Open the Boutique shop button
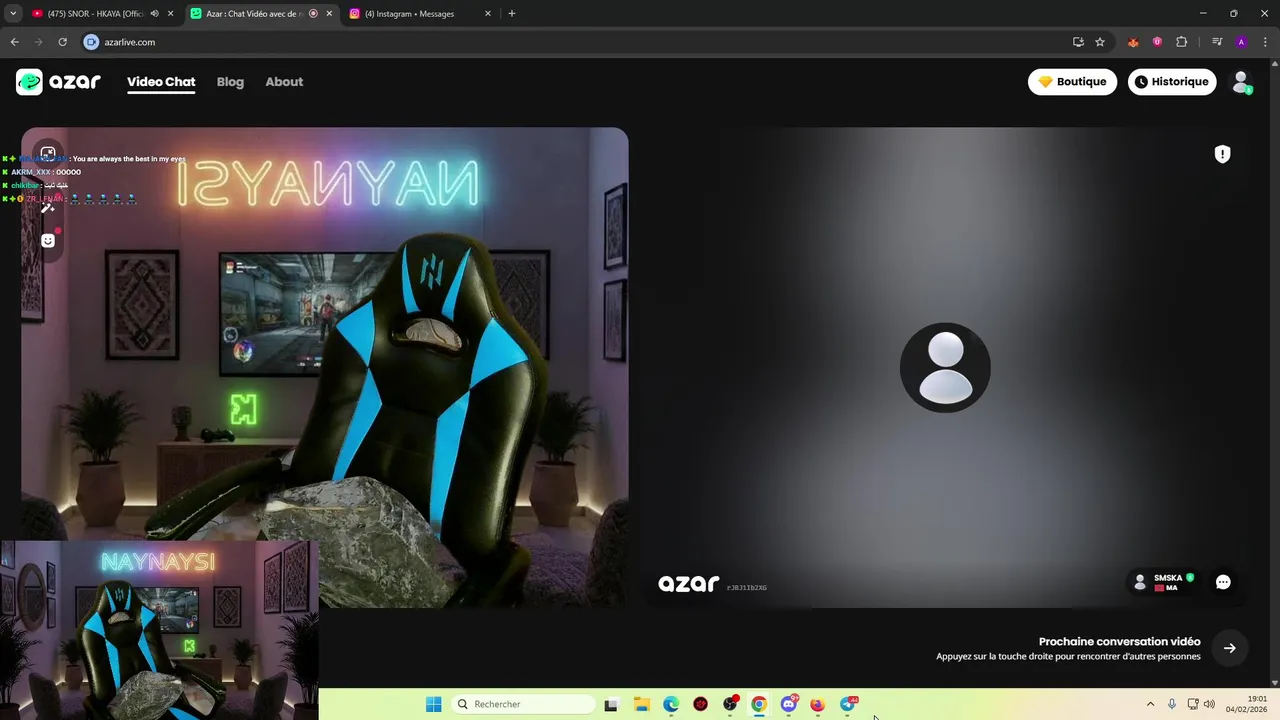Image resolution: width=1280 pixels, height=720 pixels. [1072, 82]
